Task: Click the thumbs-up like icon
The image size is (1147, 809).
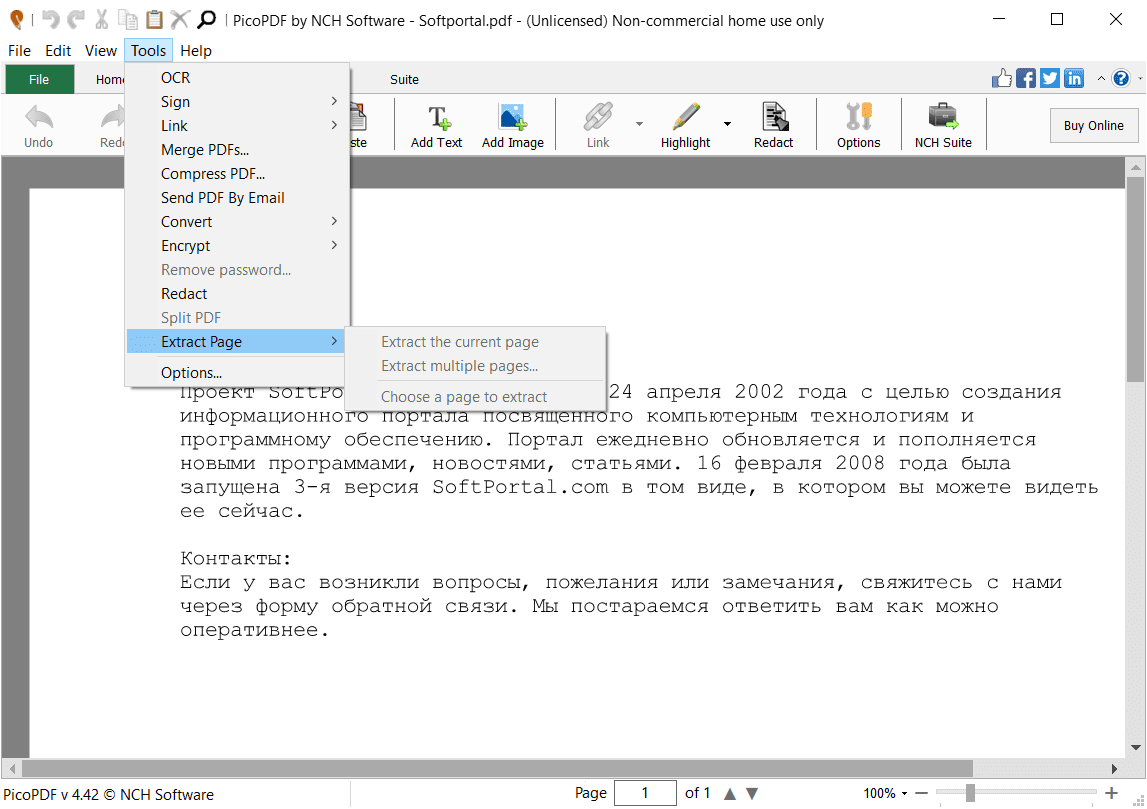Action: click(1001, 78)
